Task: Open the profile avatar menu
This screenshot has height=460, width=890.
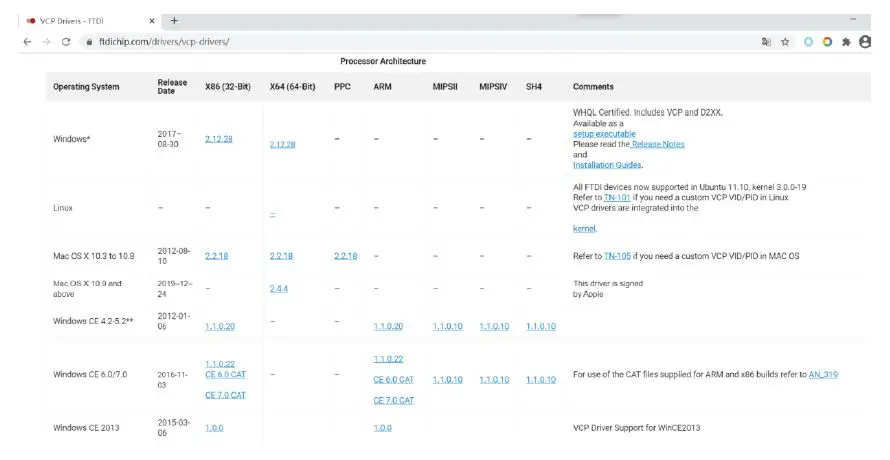Action: tap(864, 41)
